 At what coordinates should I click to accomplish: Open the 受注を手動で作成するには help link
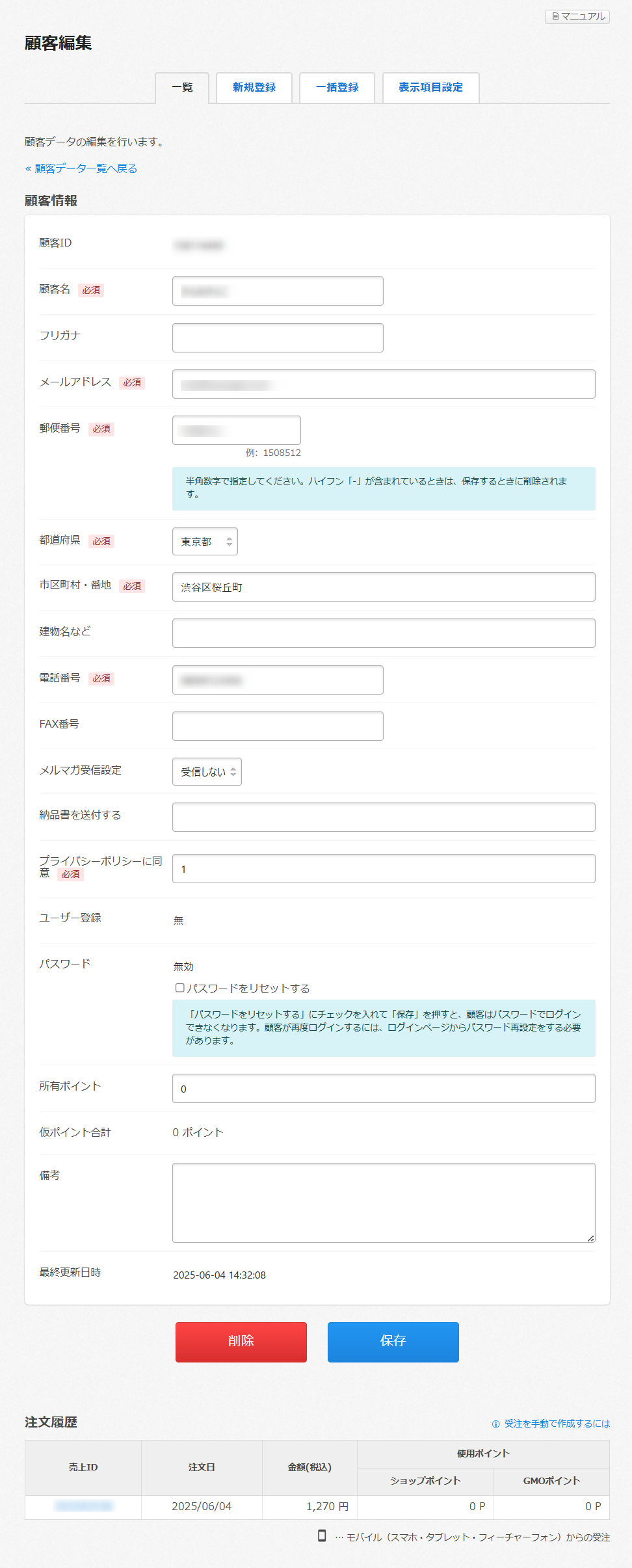[x=557, y=1424]
